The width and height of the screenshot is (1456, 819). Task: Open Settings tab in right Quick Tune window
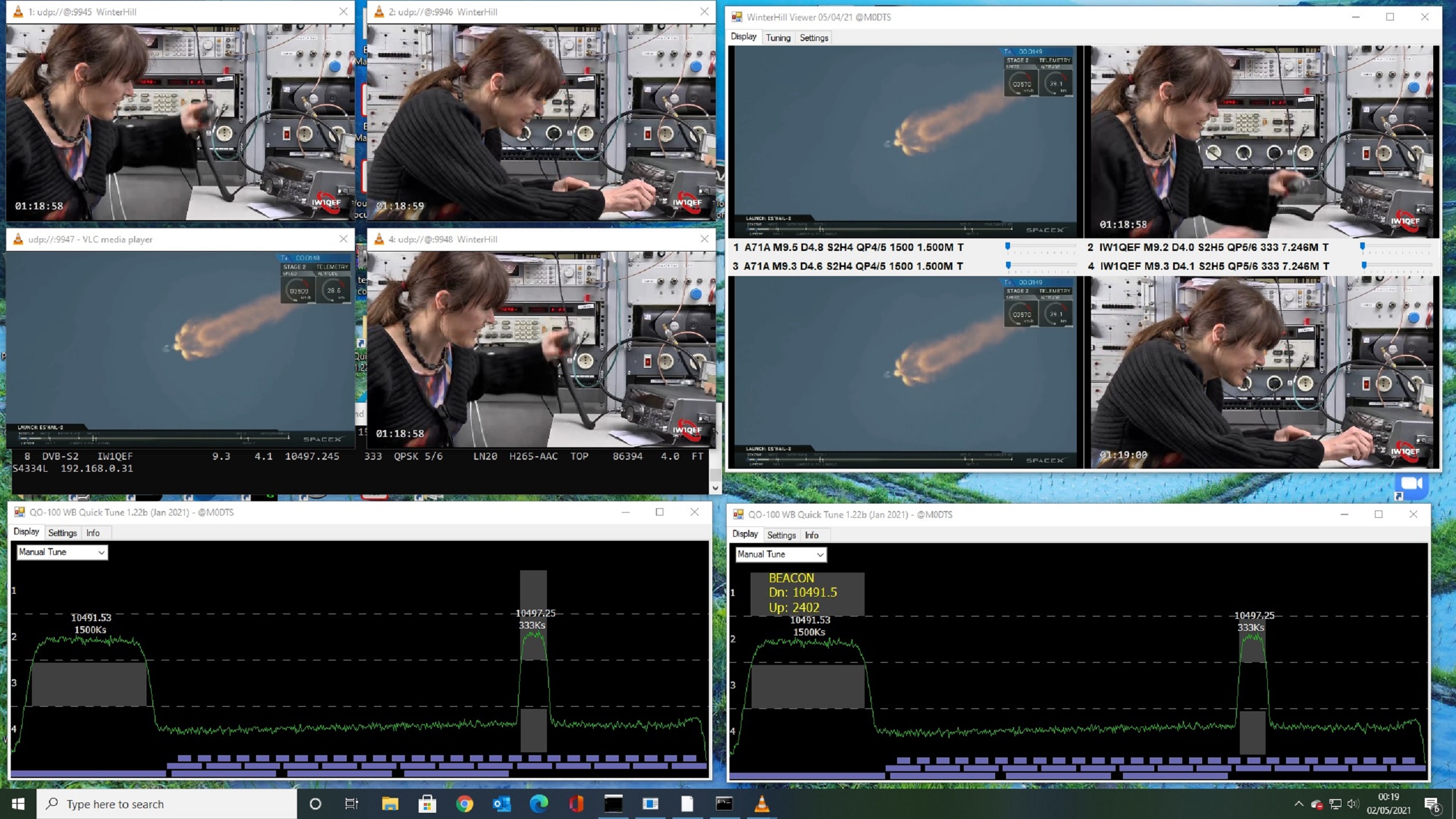click(x=781, y=535)
